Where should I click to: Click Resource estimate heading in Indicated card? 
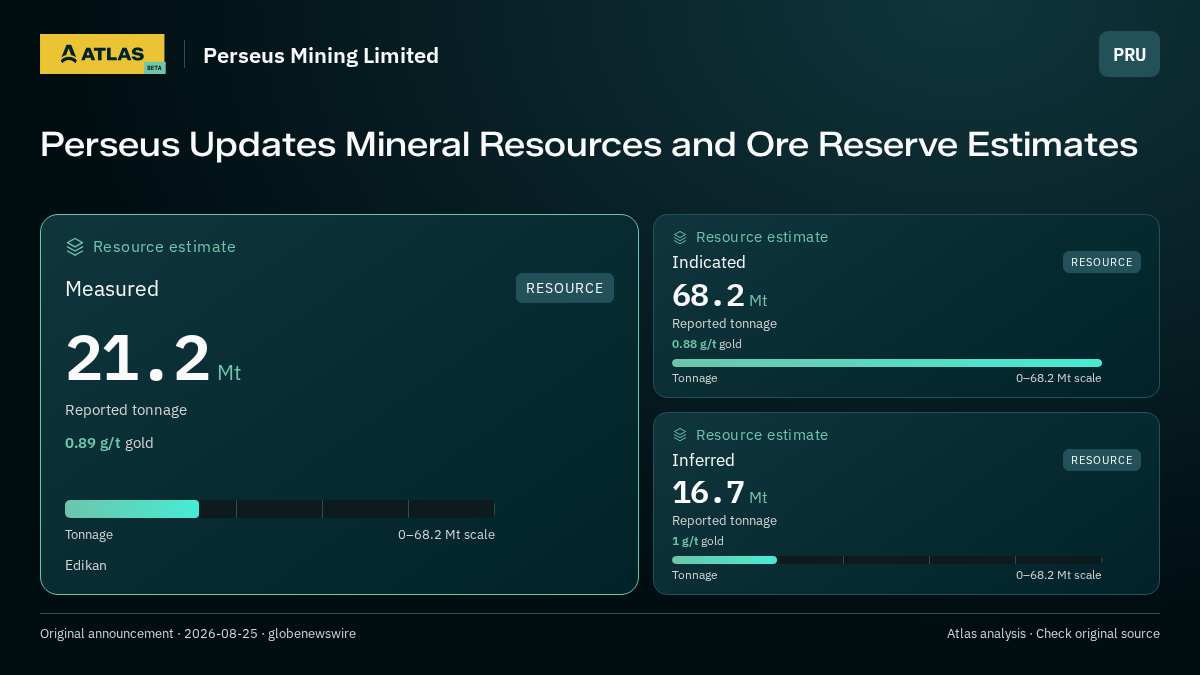pyautogui.click(x=762, y=237)
